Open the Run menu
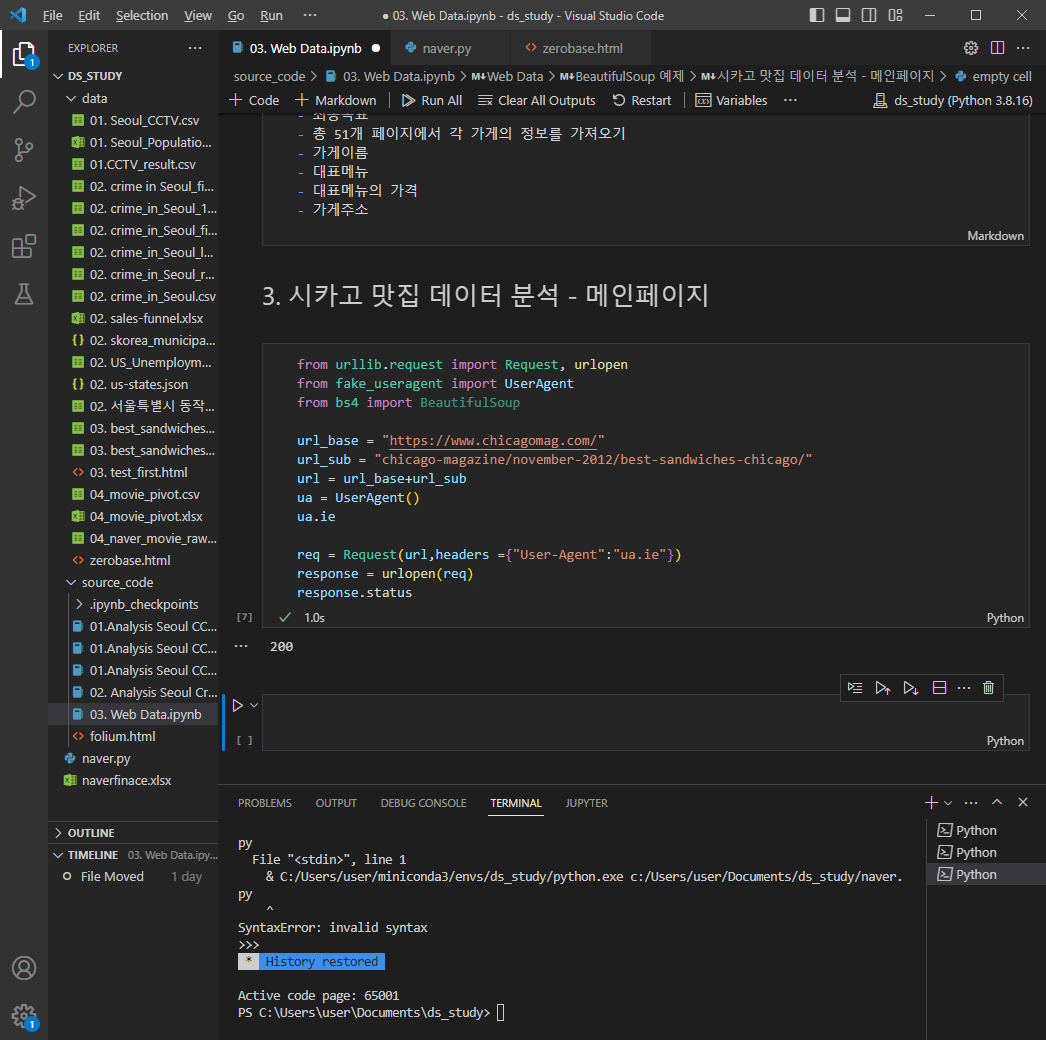Image resolution: width=1046 pixels, height=1040 pixels. tap(271, 15)
